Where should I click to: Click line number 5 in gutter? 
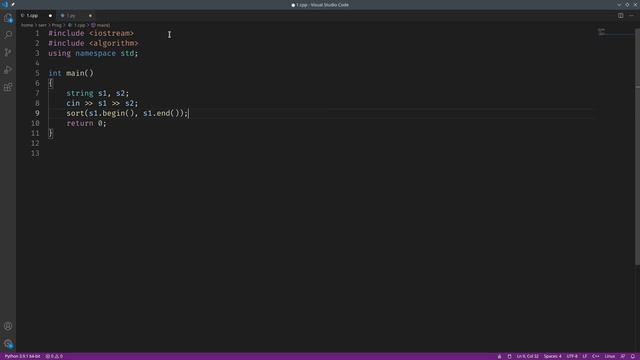pos(37,73)
